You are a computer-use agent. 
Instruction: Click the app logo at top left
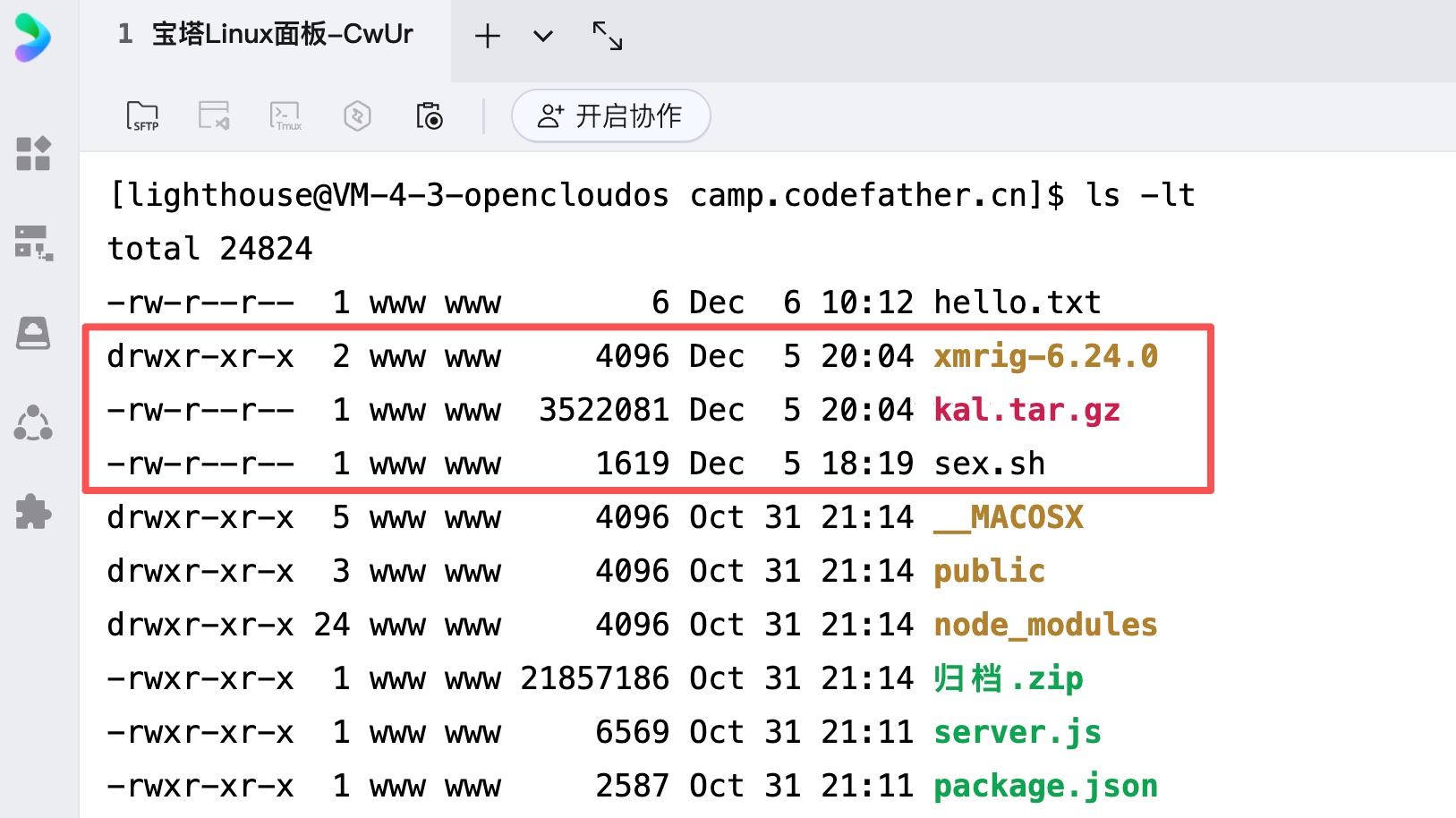tap(32, 38)
